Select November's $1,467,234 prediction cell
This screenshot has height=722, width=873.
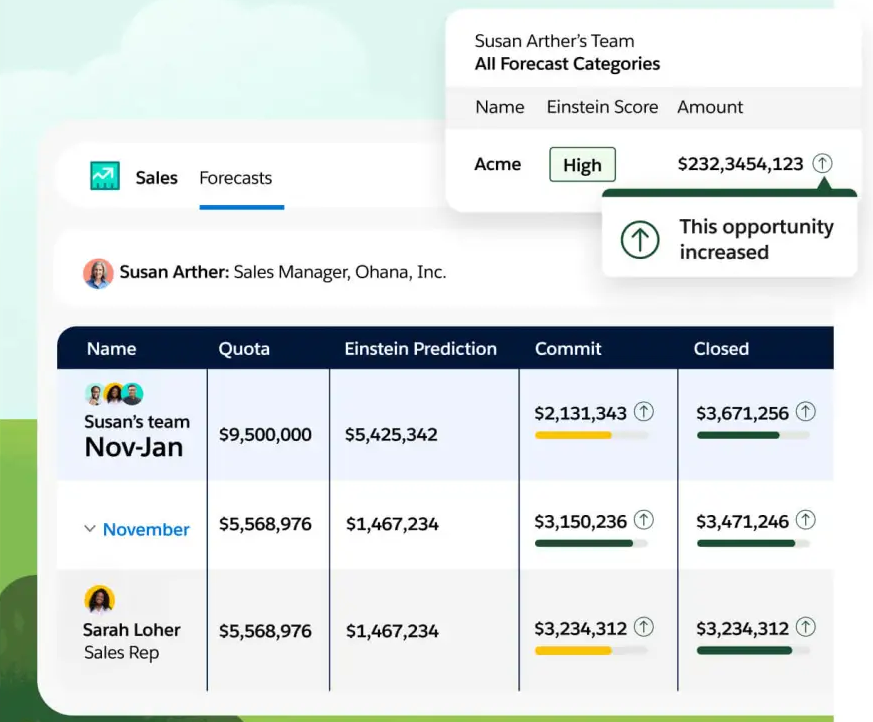point(392,524)
